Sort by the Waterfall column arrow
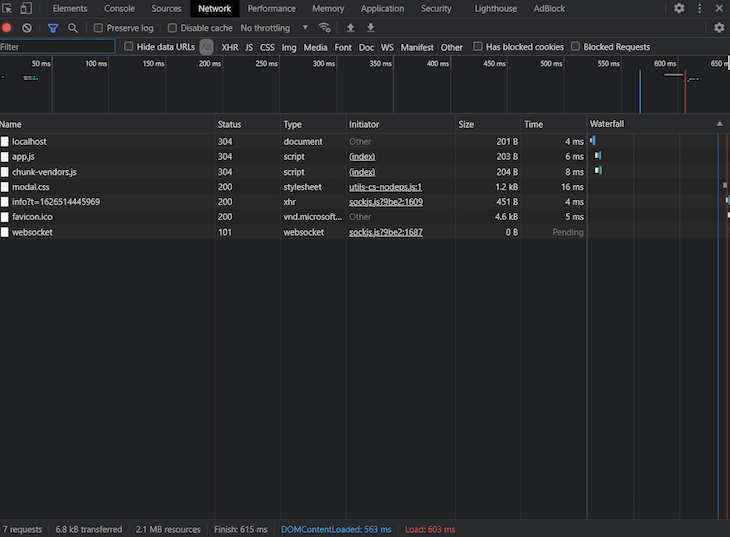Viewport: 730px width, 537px height. [720, 124]
